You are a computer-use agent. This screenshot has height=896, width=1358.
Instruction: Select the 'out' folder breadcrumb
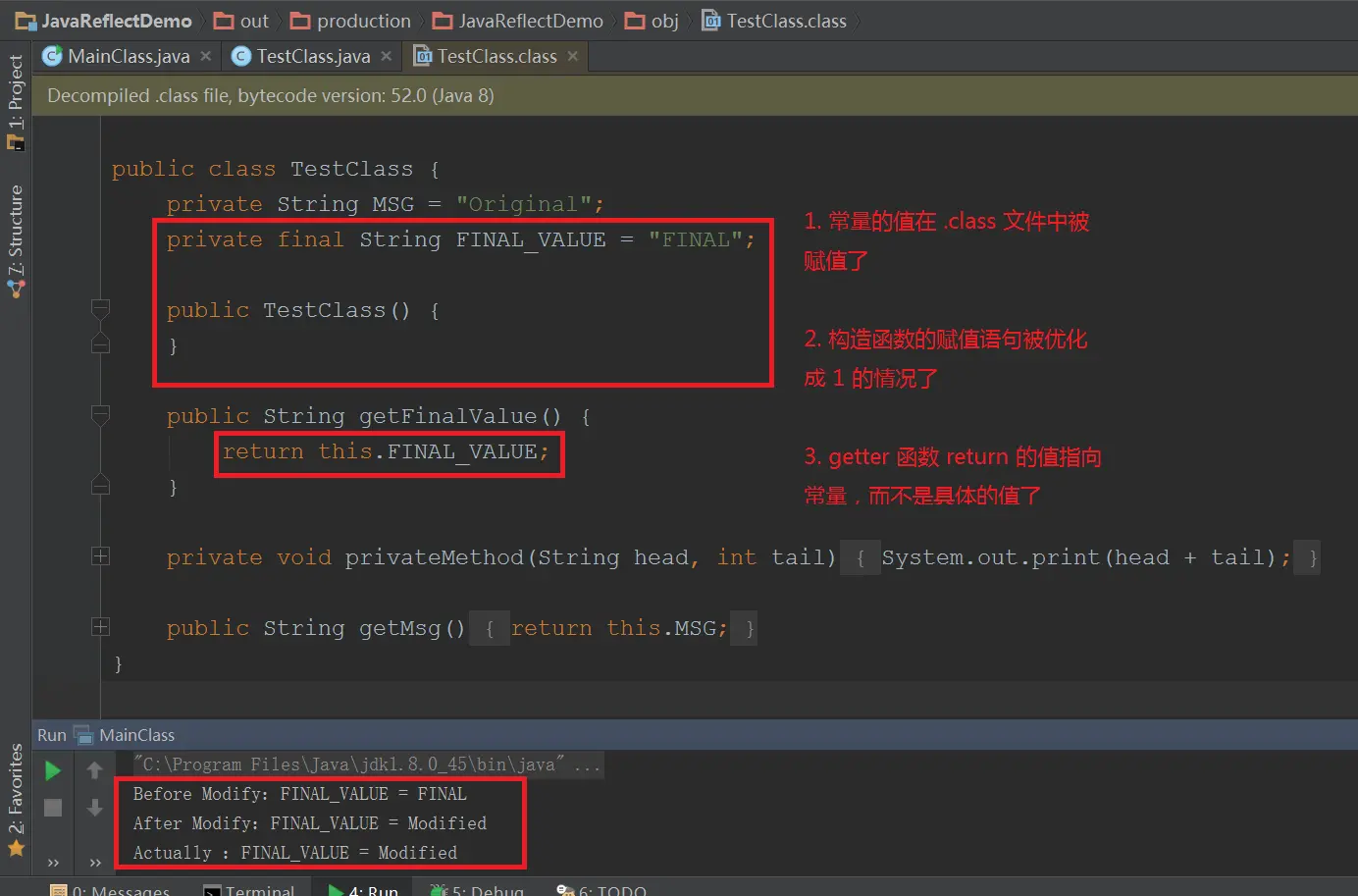(241, 21)
